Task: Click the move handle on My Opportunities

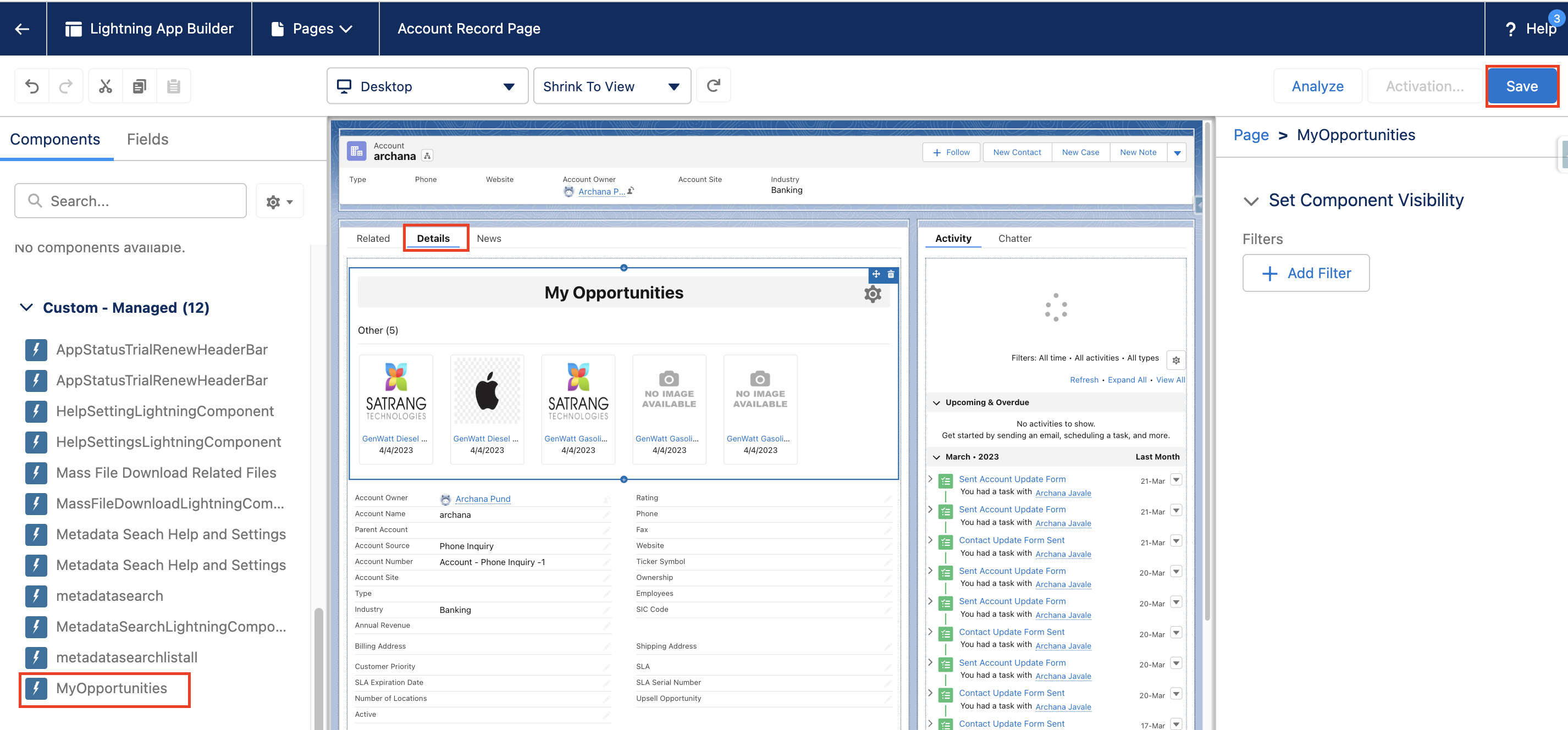Action: coord(876,275)
